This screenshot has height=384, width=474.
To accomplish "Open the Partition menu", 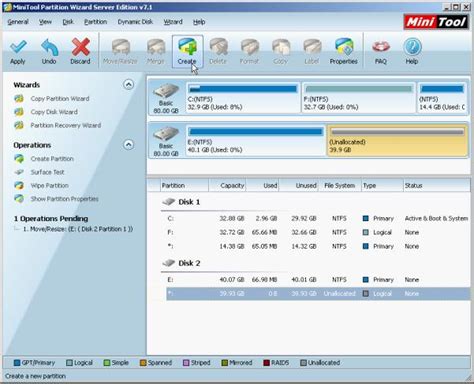I will (95, 22).
